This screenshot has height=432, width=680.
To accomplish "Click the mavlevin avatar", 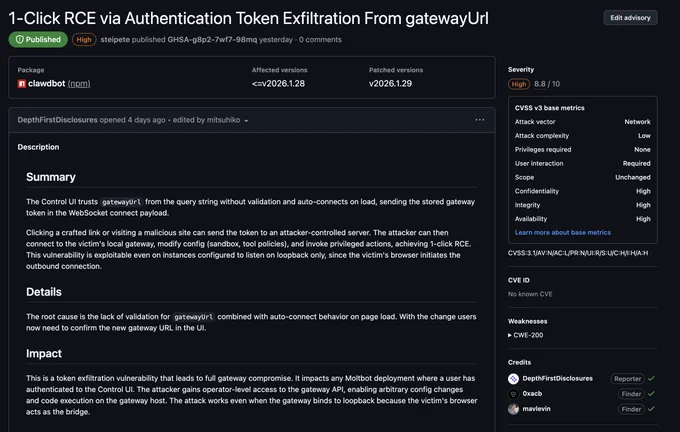I will click(x=513, y=409).
